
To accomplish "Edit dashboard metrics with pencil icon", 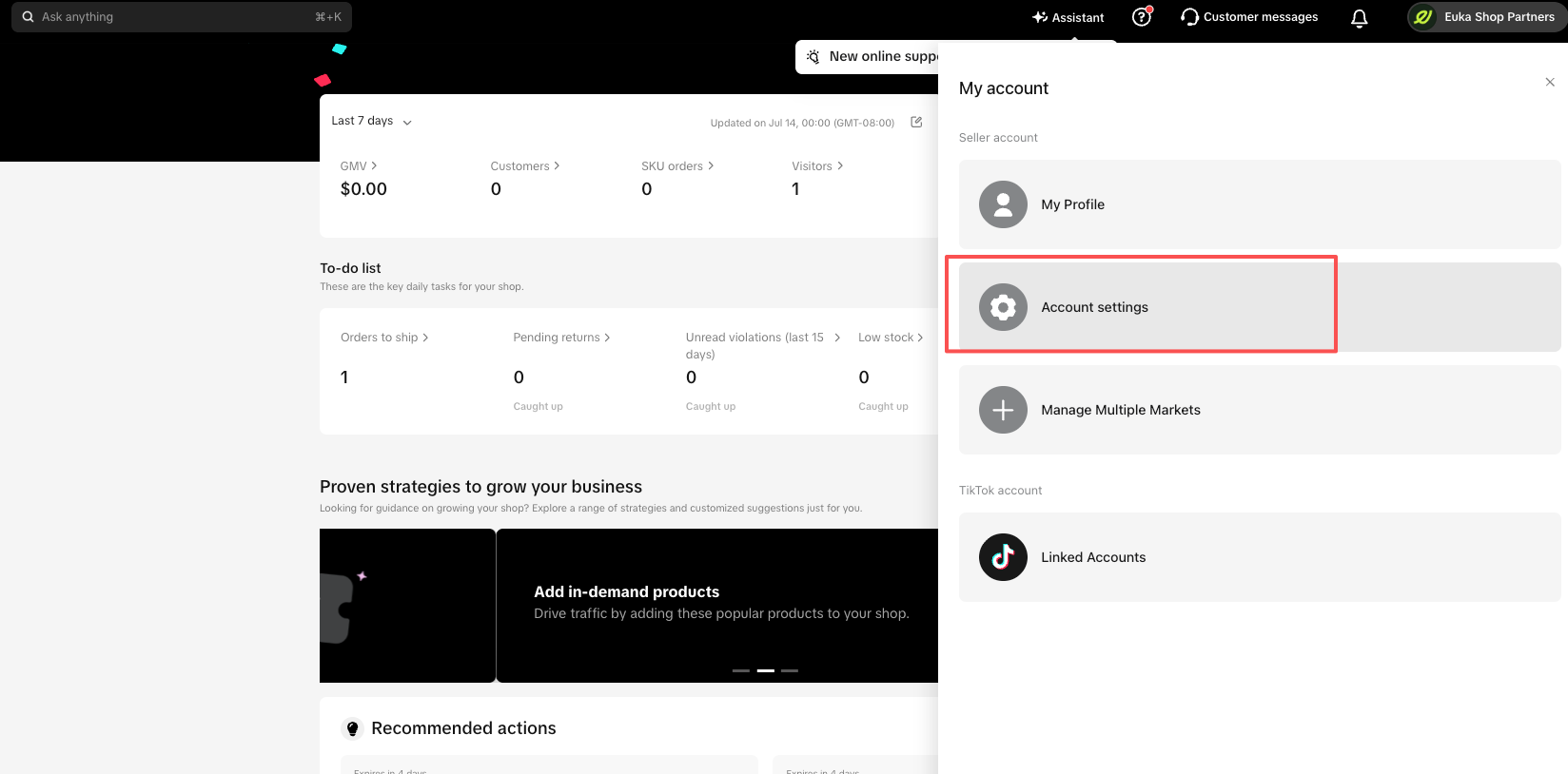I will coord(916,122).
